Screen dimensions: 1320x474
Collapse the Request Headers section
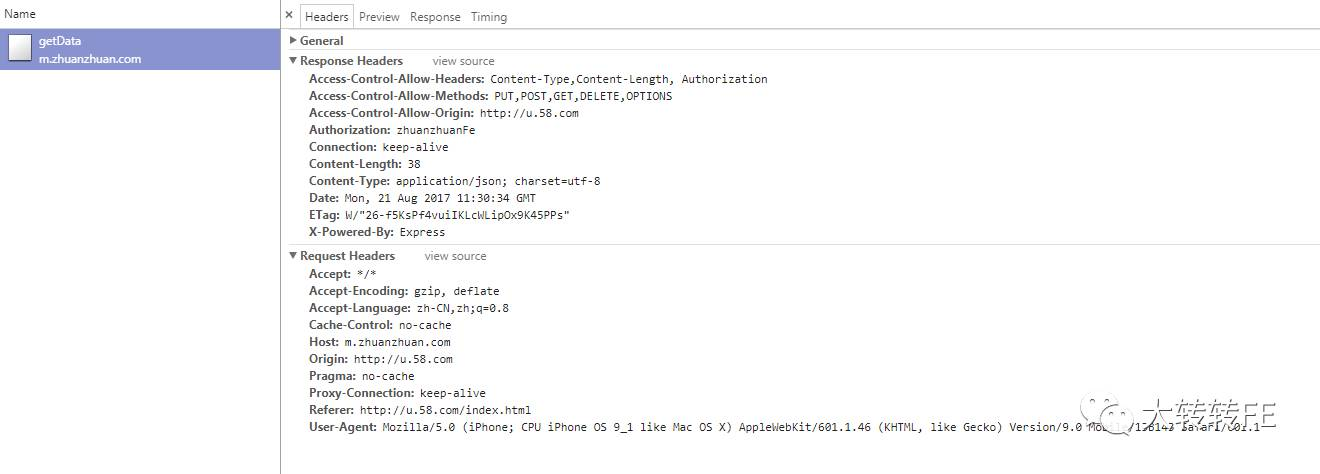point(293,256)
